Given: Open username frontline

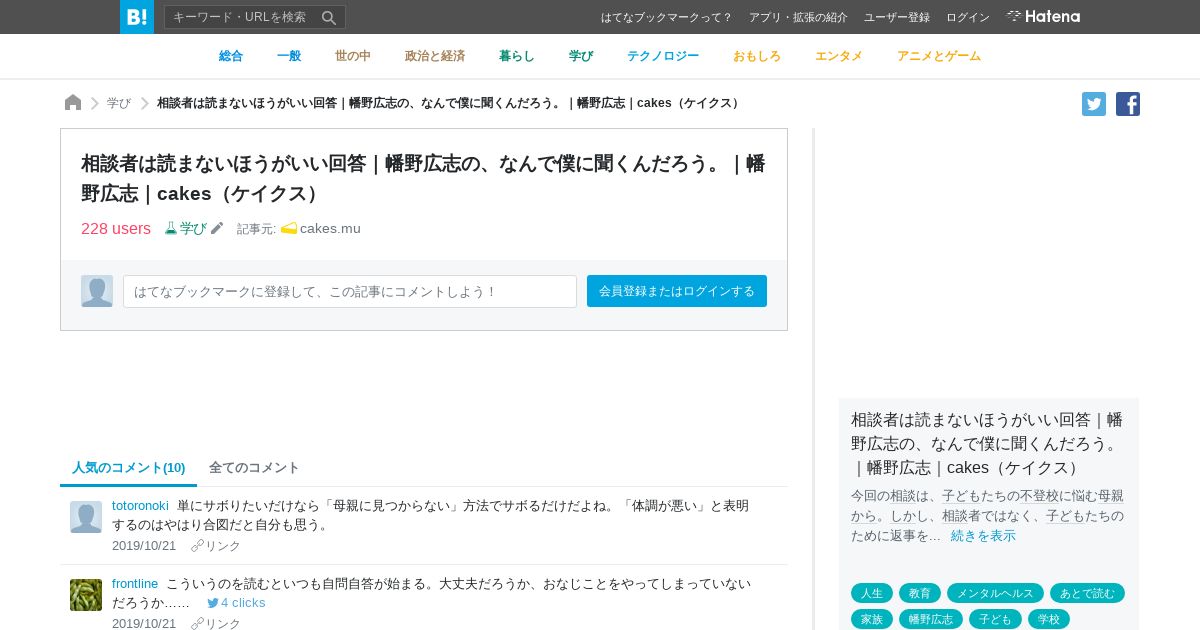Looking at the screenshot, I should (135, 584).
